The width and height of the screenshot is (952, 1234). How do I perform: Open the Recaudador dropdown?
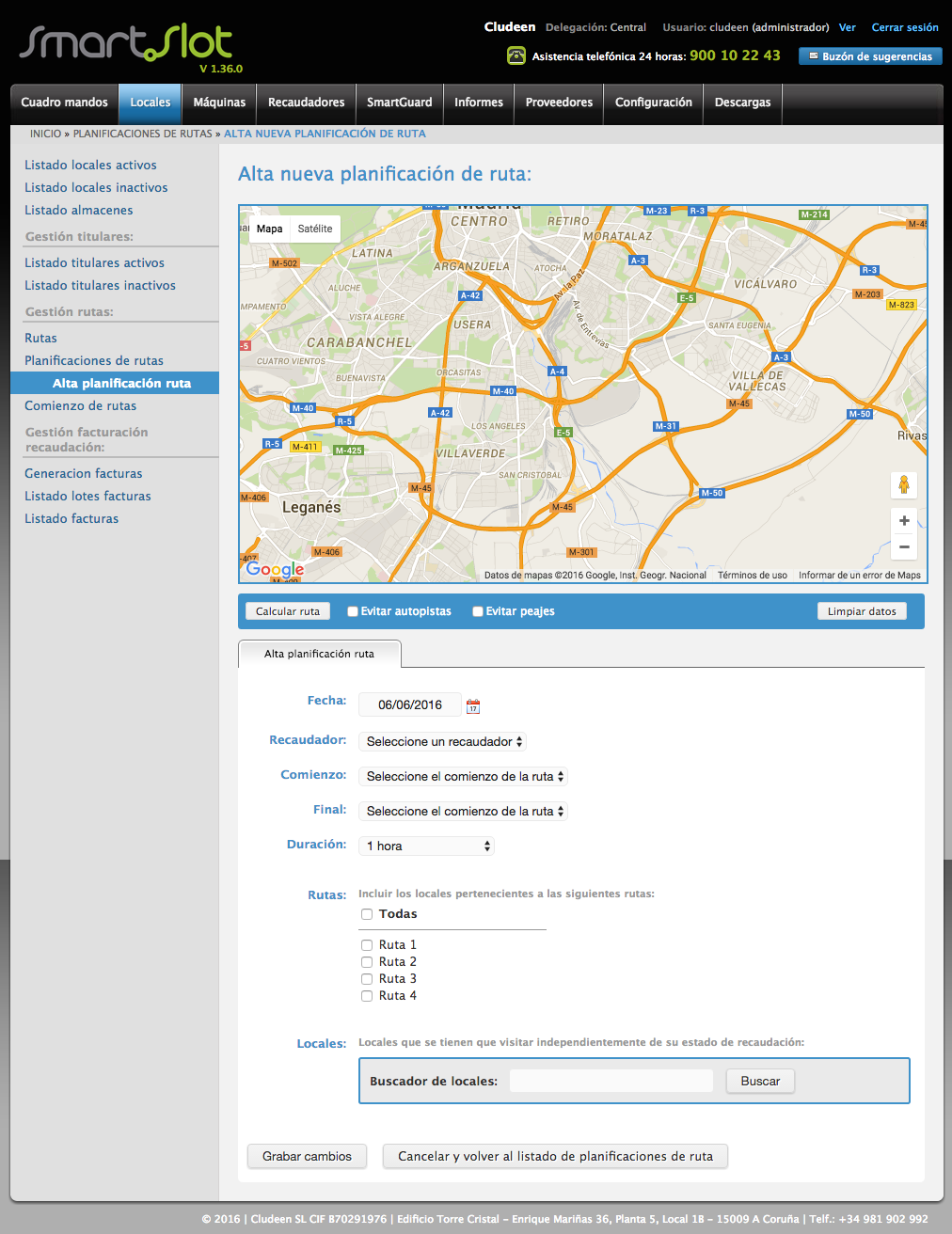point(442,741)
